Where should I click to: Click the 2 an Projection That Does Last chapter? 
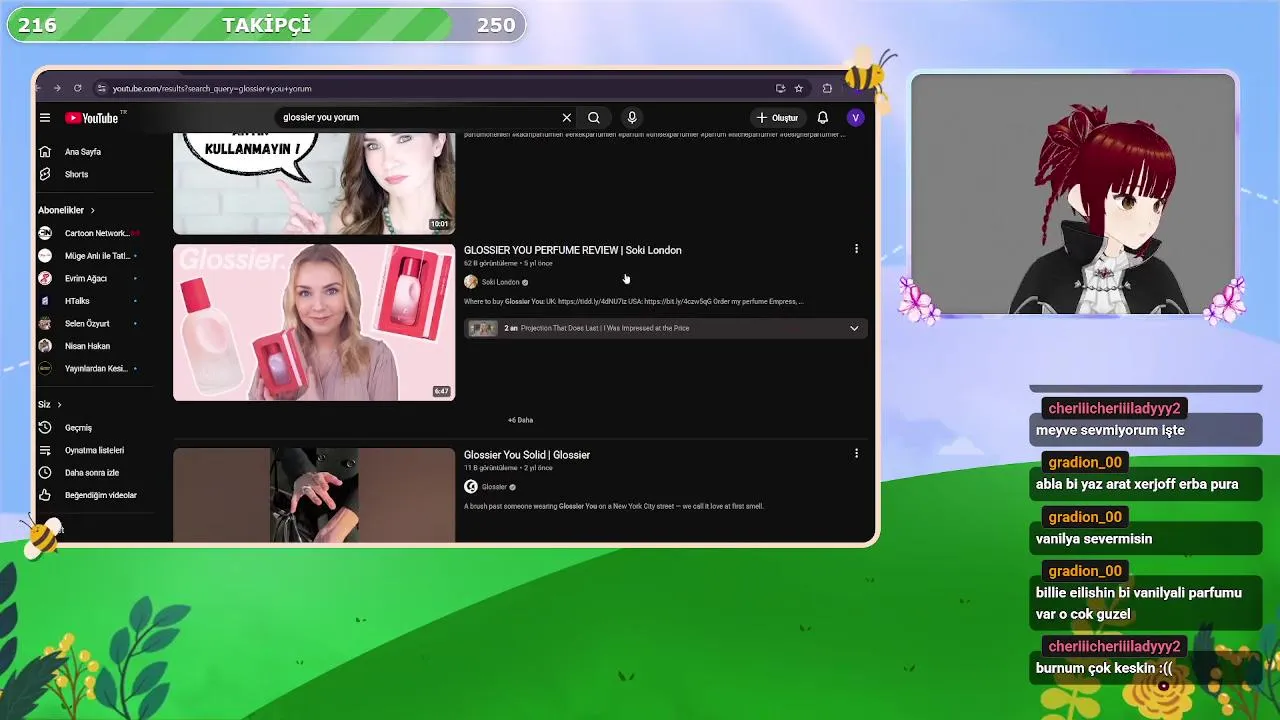596,328
